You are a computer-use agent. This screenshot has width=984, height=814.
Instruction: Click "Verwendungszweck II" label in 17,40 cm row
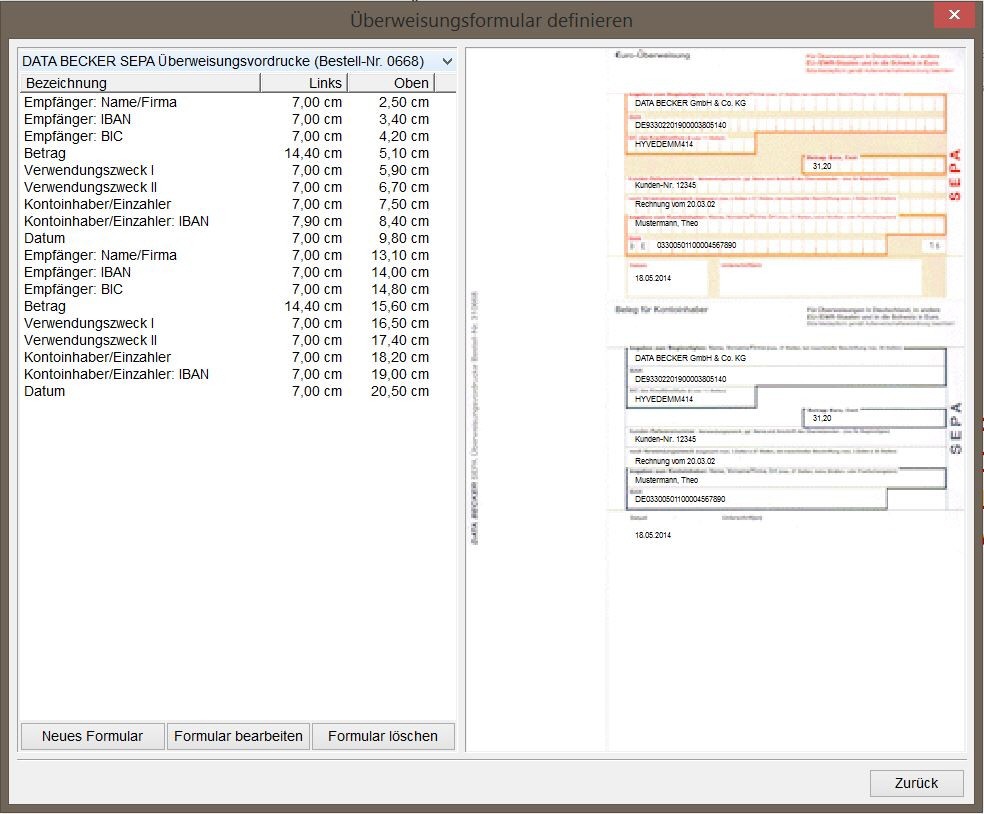[90, 340]
